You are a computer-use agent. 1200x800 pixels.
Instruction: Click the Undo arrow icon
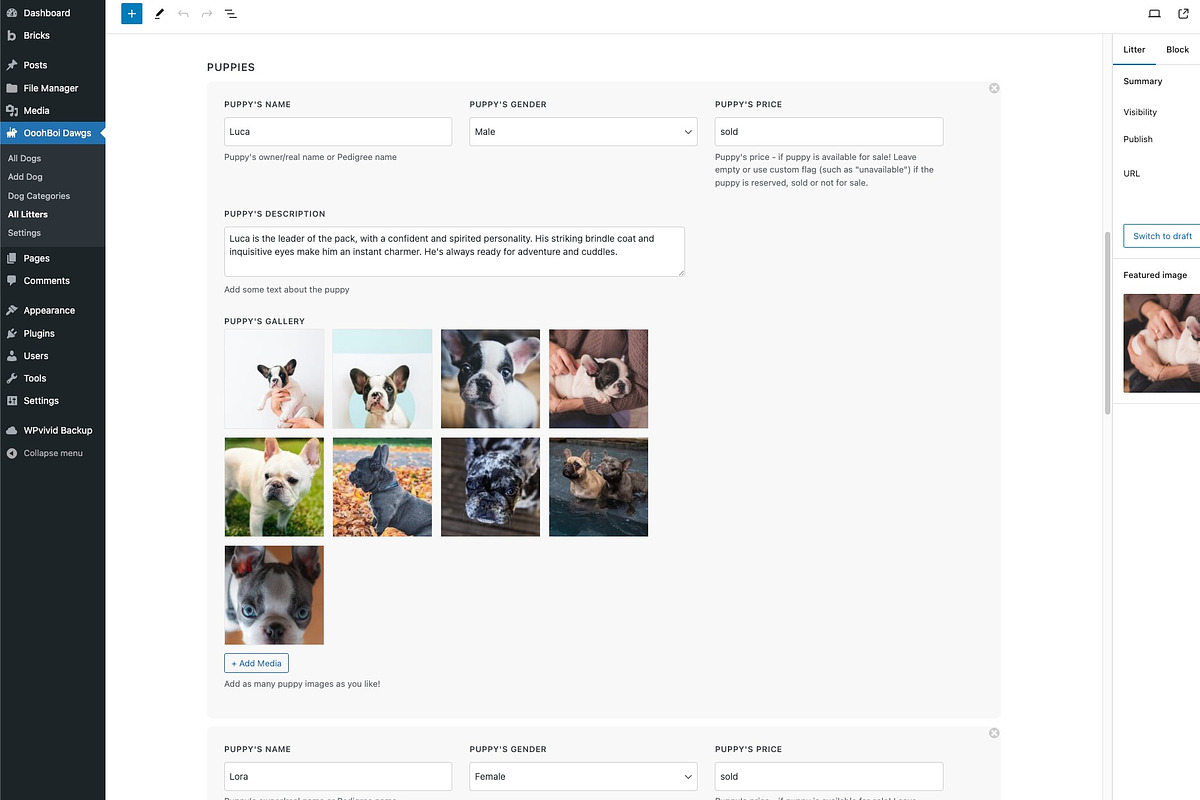pos(183,14)
